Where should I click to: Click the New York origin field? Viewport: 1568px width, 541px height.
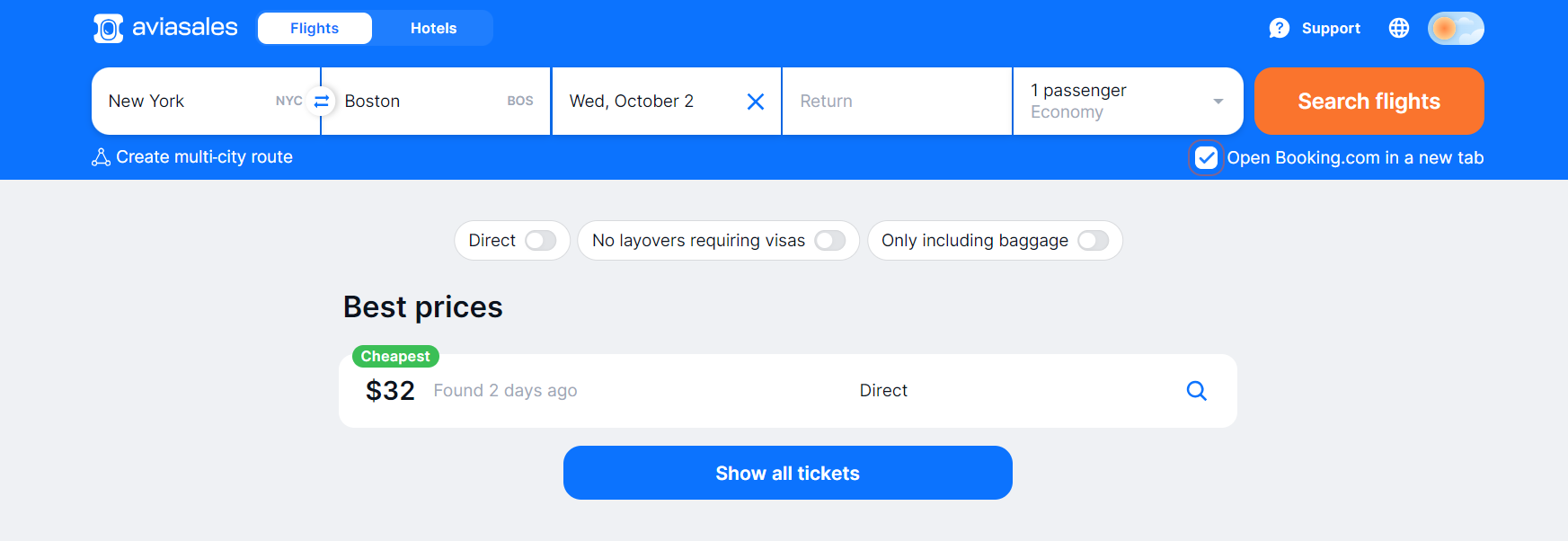click(x=205, y=102)
